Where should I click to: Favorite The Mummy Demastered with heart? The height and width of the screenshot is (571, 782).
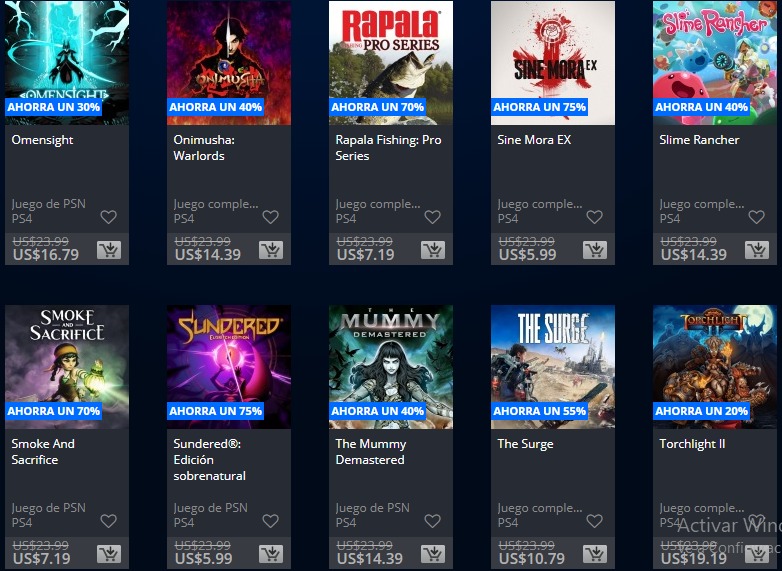point(432,521)
